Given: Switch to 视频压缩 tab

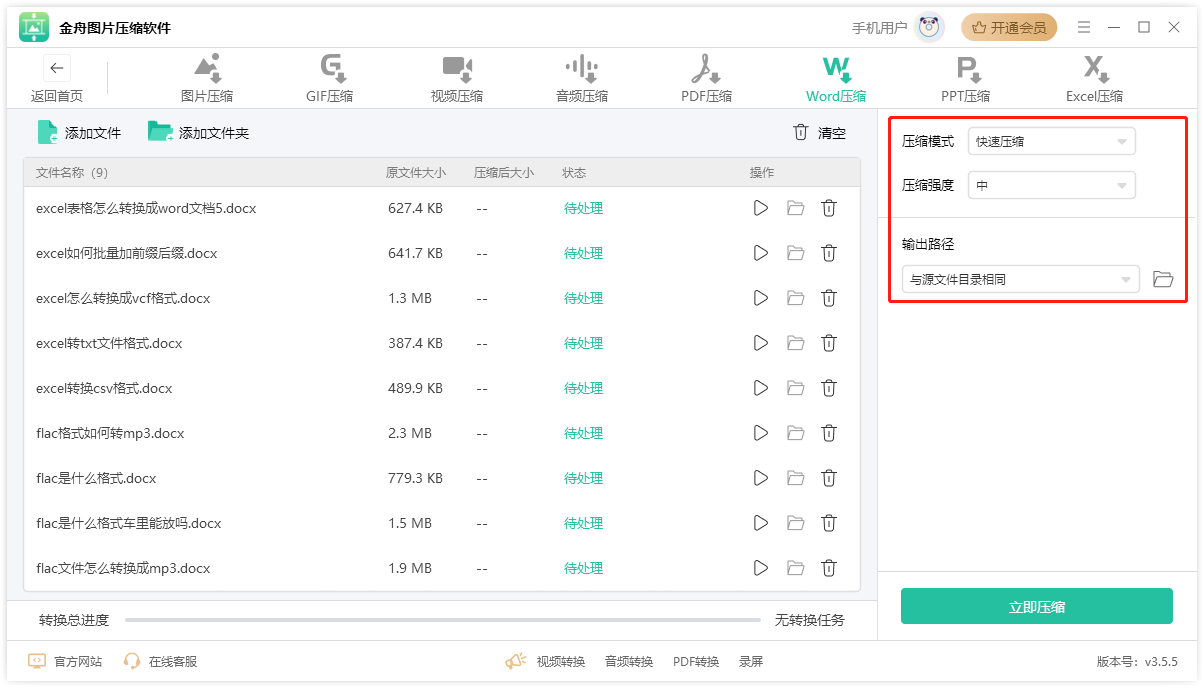Looking at the screenshot, I should 457,79.
